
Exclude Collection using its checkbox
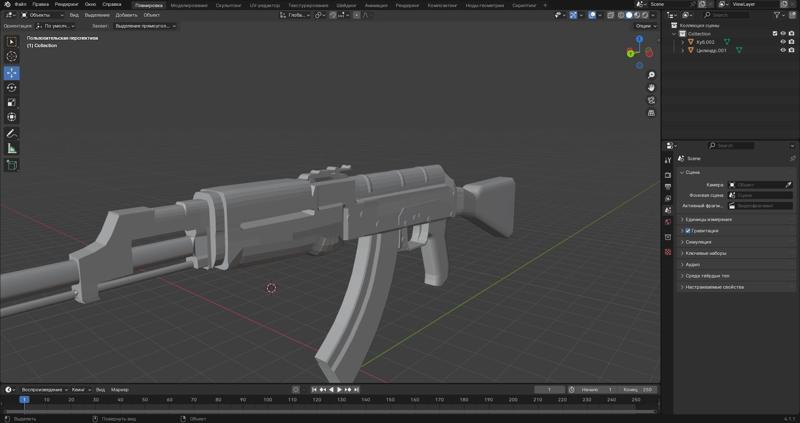775,34
